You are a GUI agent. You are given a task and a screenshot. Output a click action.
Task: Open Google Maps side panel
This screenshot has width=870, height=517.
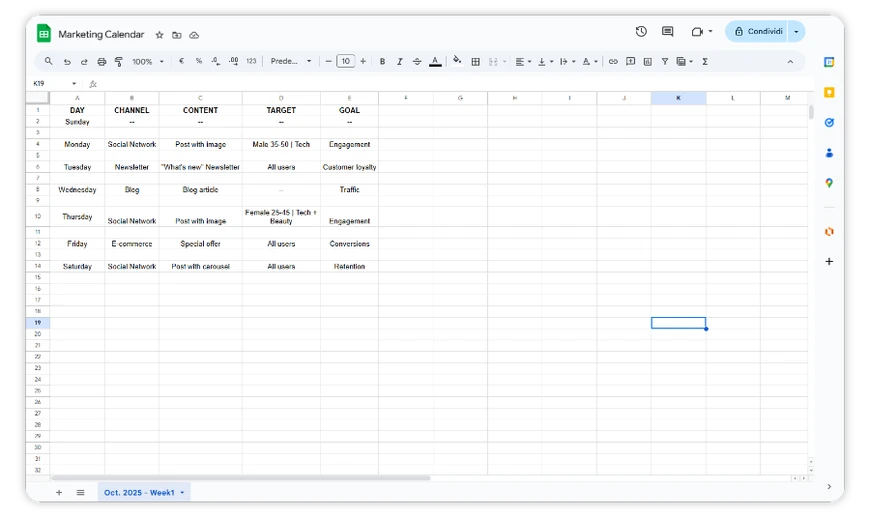coord(829,183)
